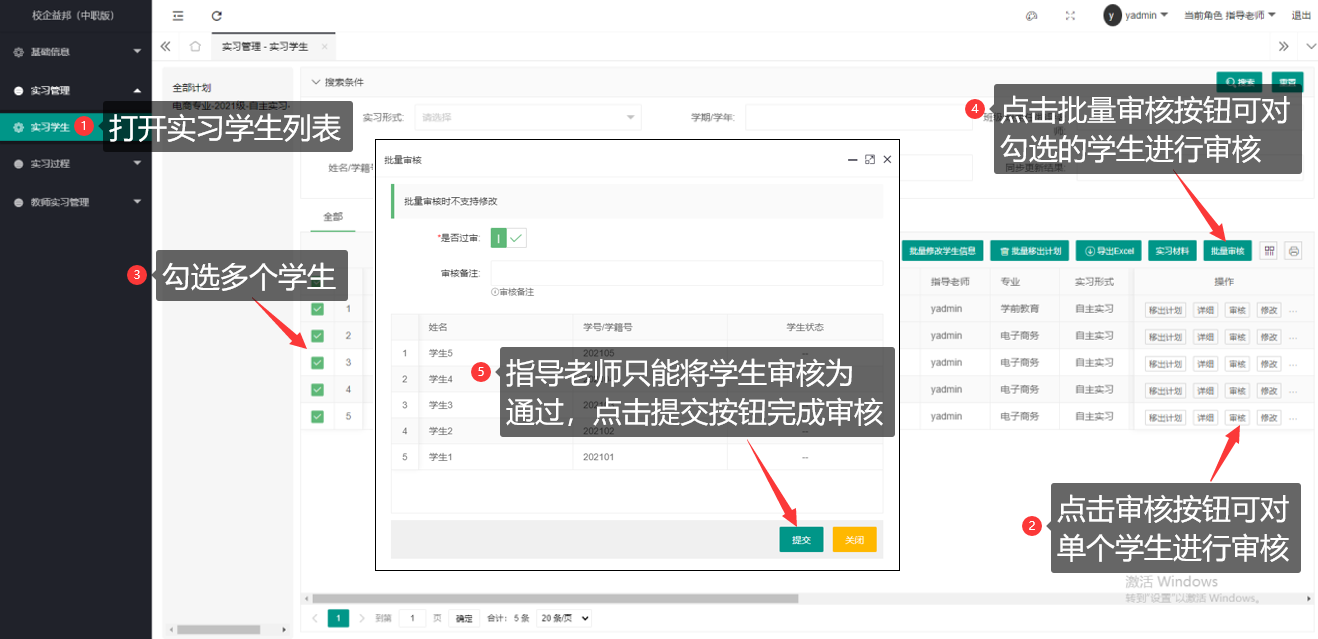Uncheck the checkbox for row 3

[x=317, y=363]
